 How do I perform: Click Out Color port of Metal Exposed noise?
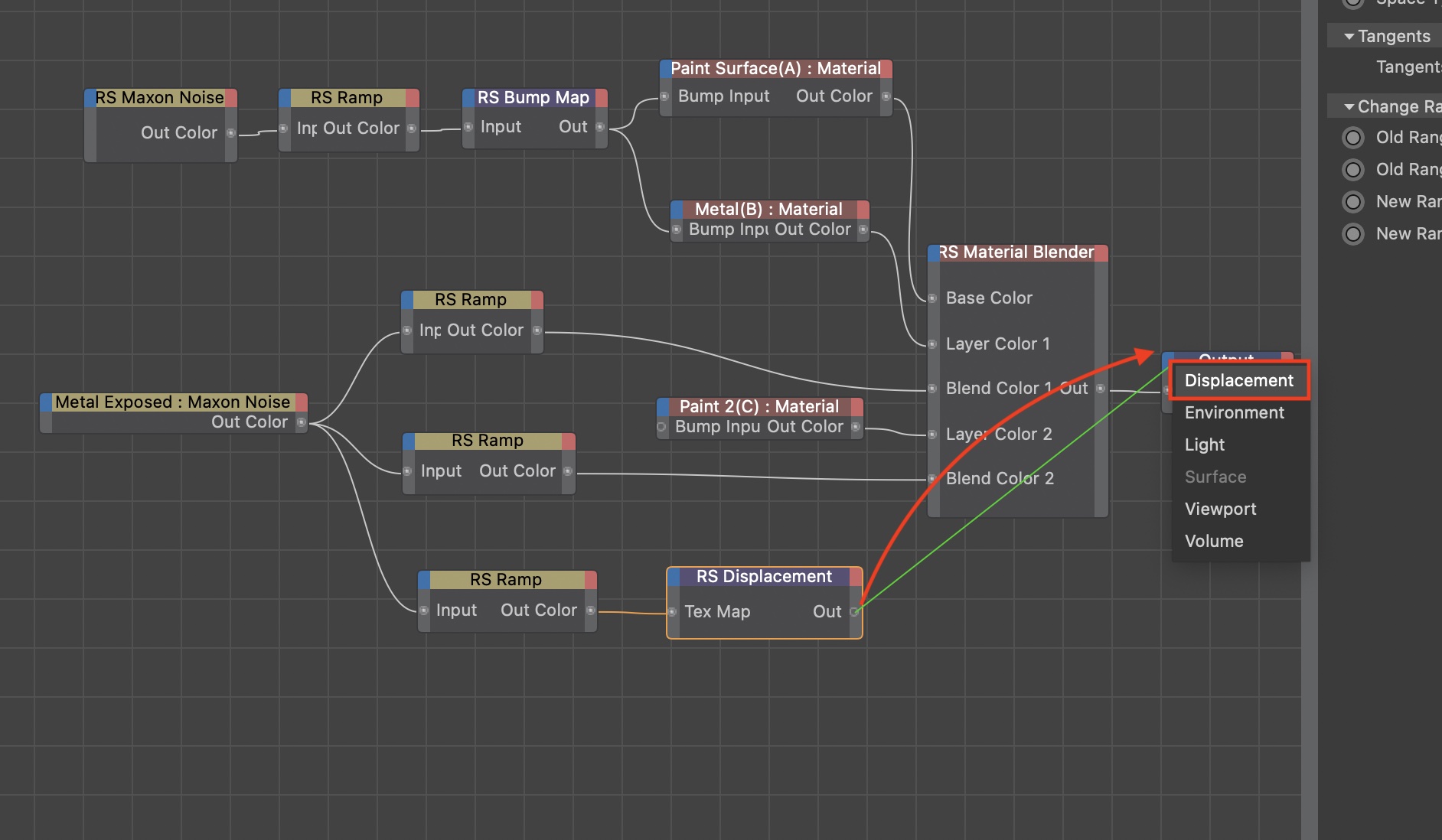302,422
